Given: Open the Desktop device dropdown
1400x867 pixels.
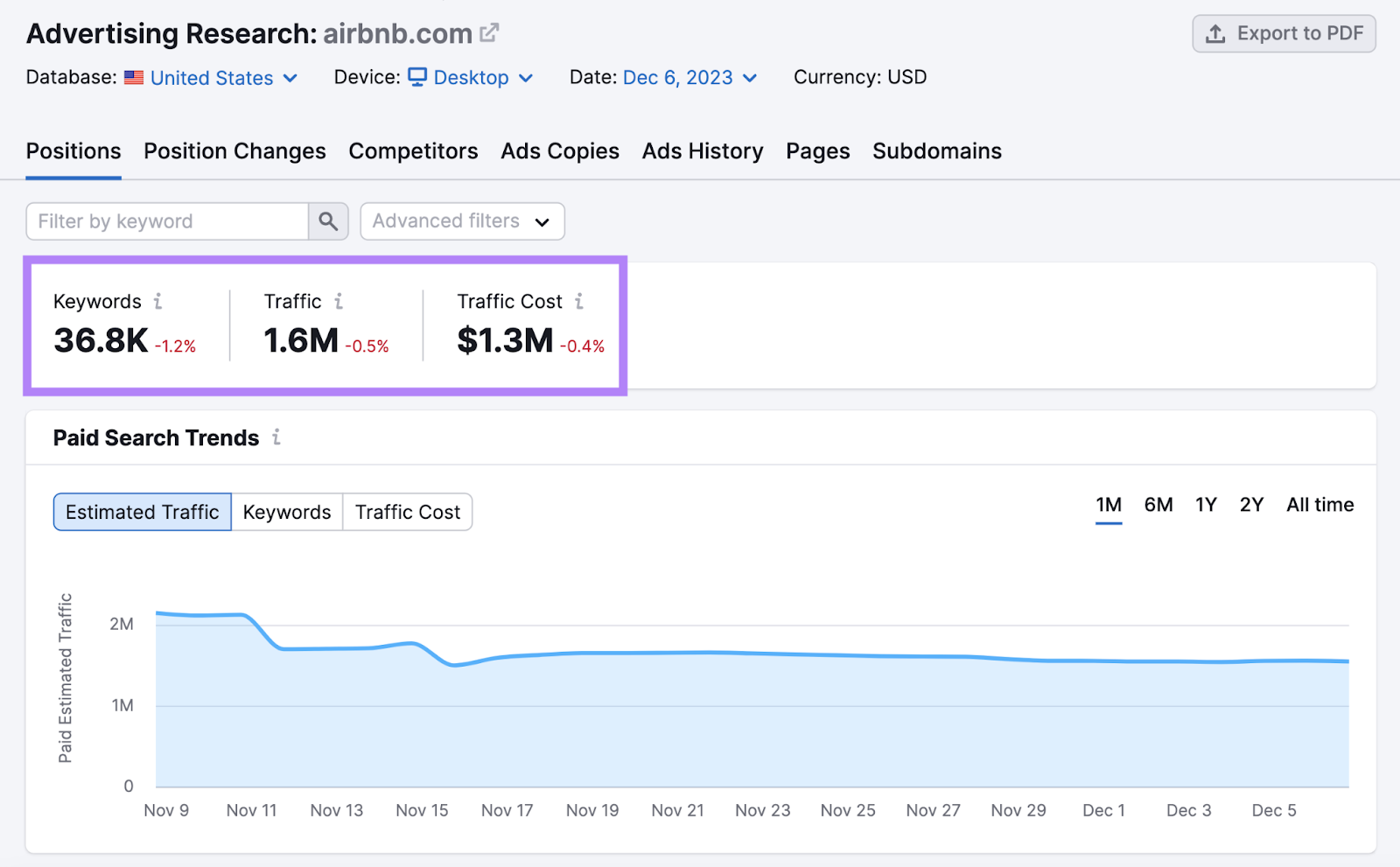Looking at the screenshot, I should 483,78.
